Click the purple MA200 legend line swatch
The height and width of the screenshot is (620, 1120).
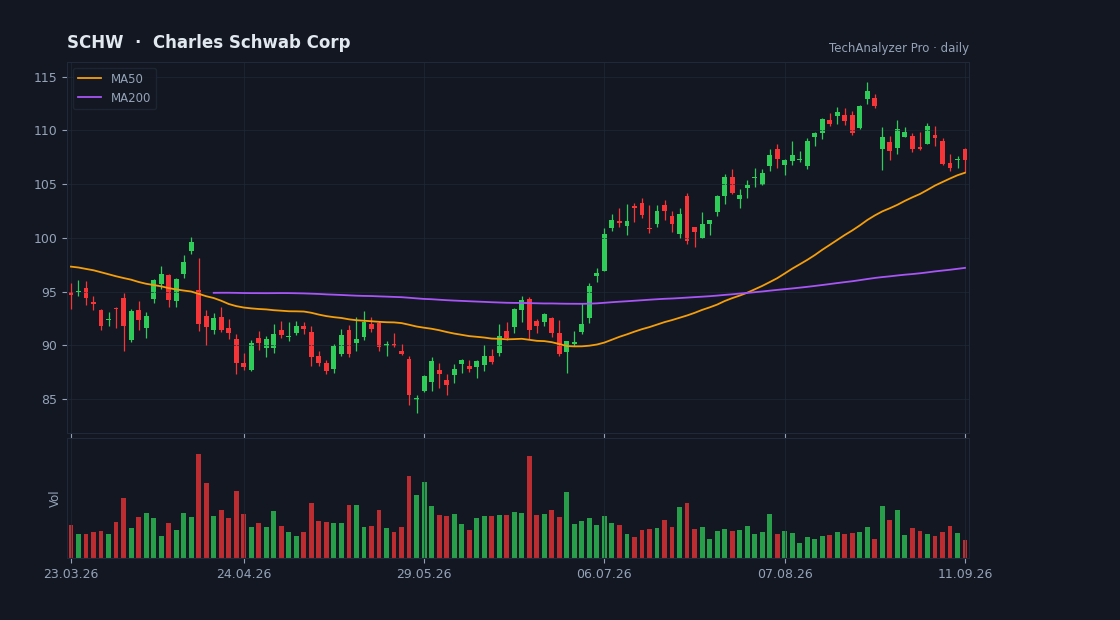tap(89, 98)
